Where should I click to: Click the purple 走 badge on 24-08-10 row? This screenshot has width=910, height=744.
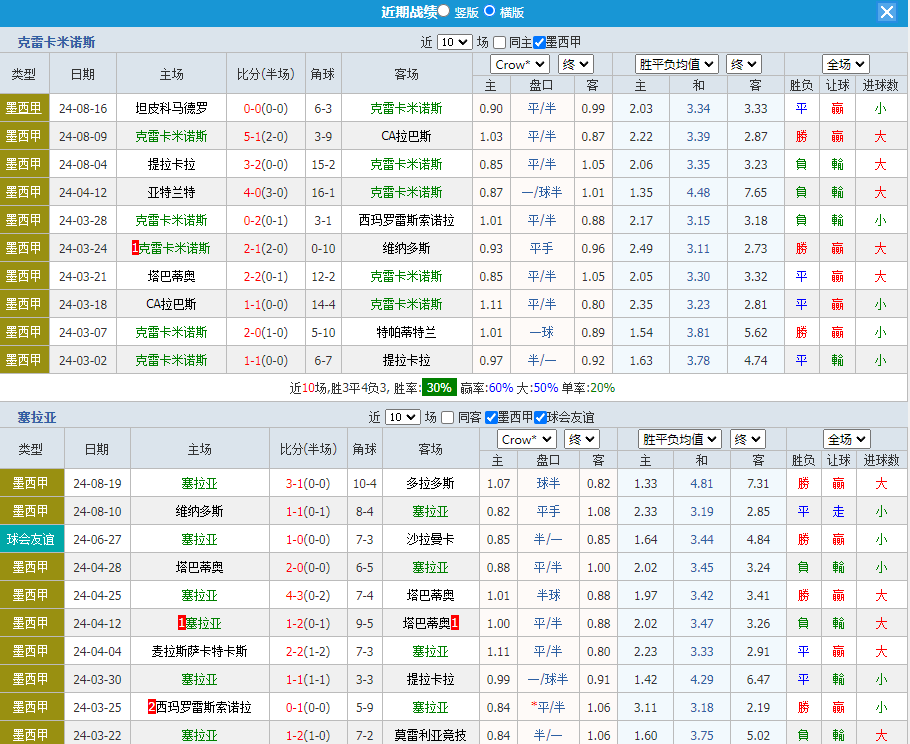[837, 511]
